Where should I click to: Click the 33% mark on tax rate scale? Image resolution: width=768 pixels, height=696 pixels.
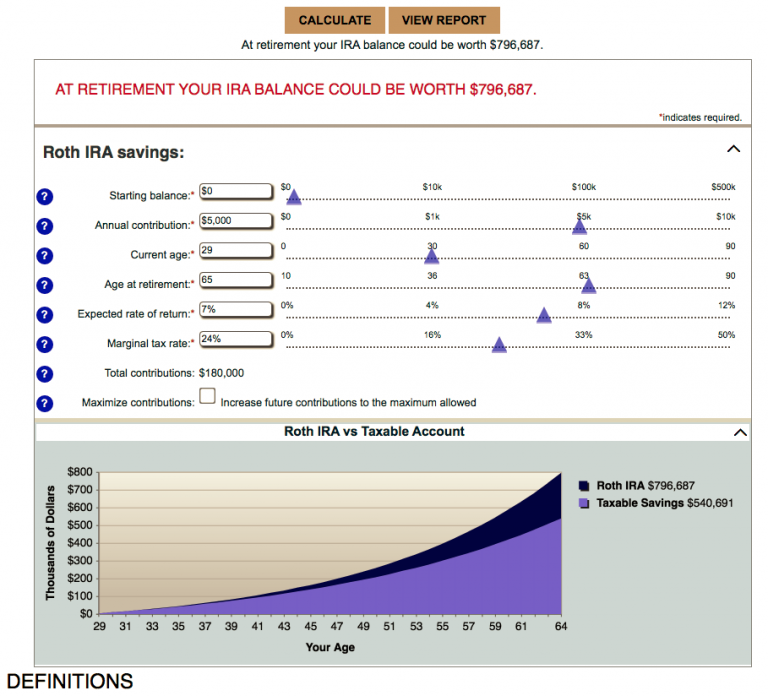click(x=584, y=335)
